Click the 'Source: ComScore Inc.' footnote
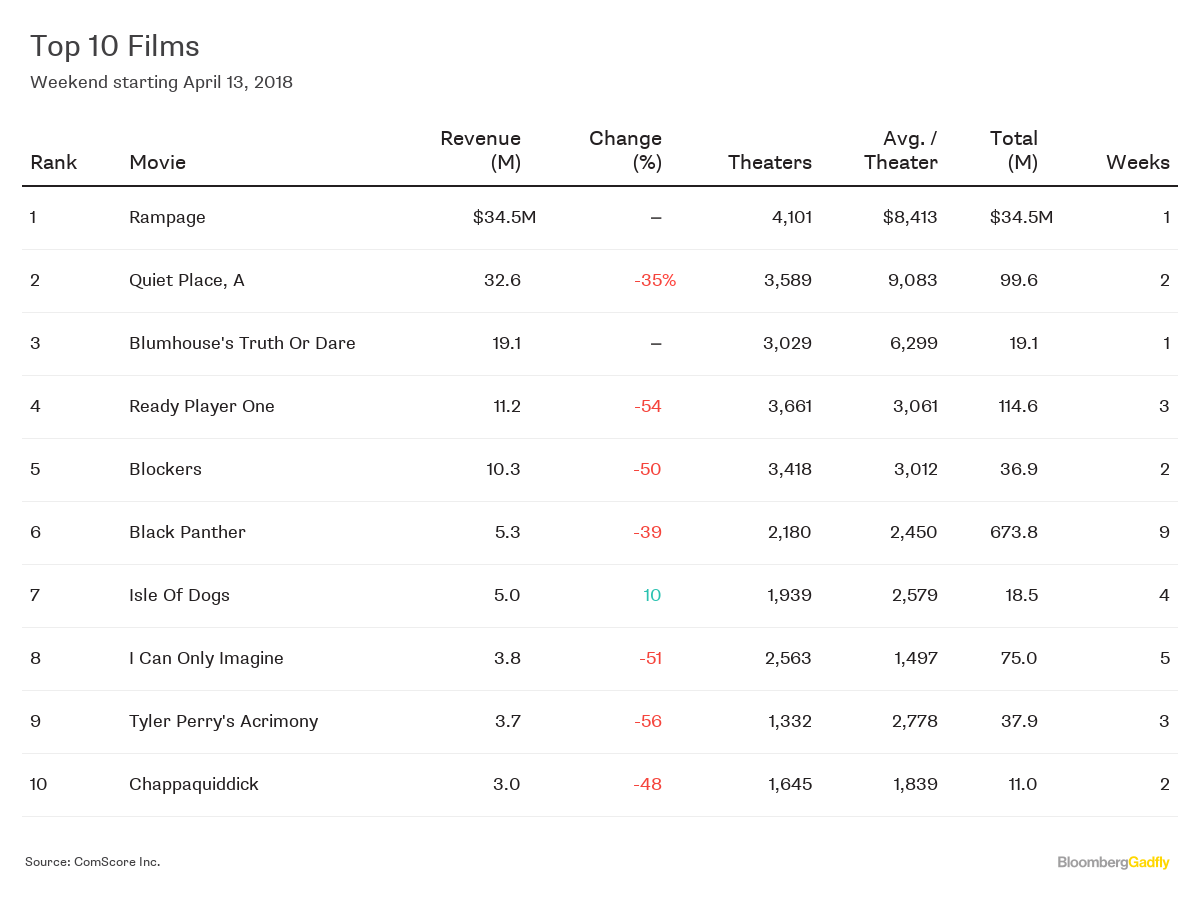The height and width of the screenshot is (900, 1200). tap(93, 861)
